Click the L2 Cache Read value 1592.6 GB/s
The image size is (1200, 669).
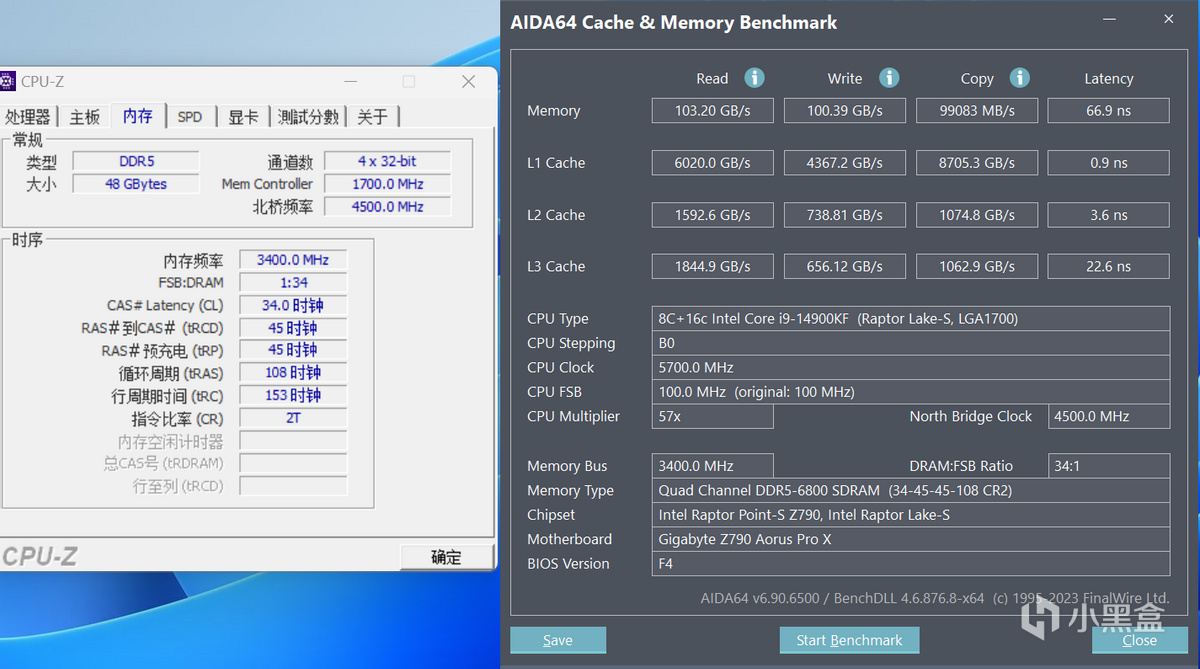(x=712, y=215)
